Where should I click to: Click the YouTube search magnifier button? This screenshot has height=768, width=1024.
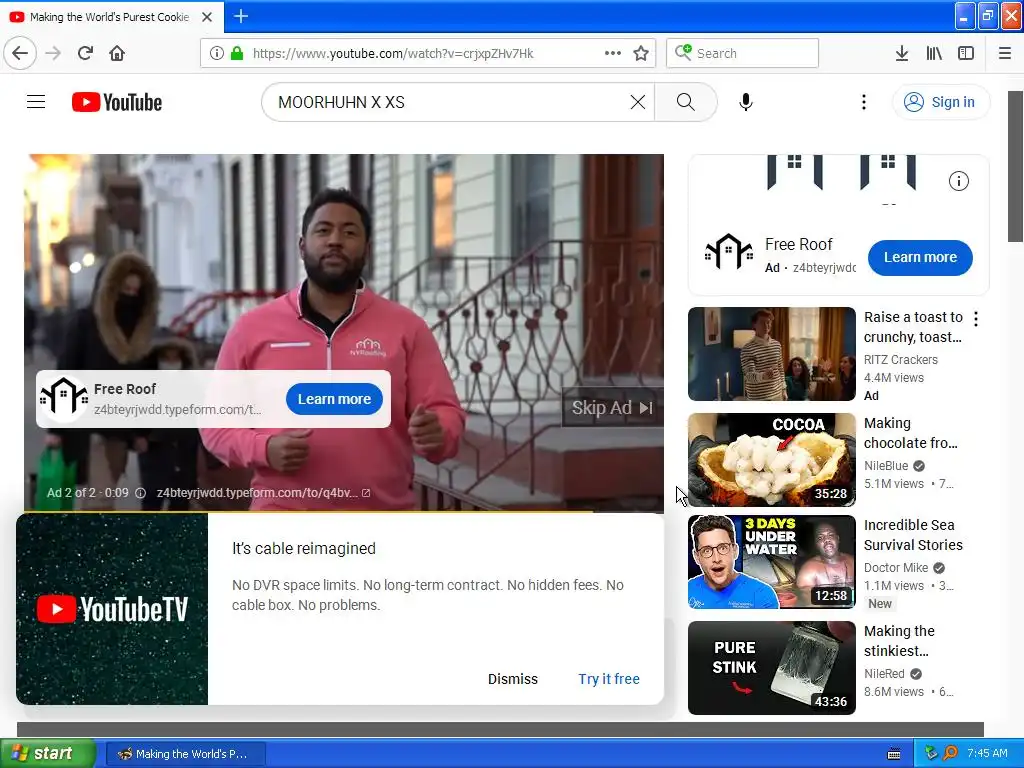pos(686,102)
